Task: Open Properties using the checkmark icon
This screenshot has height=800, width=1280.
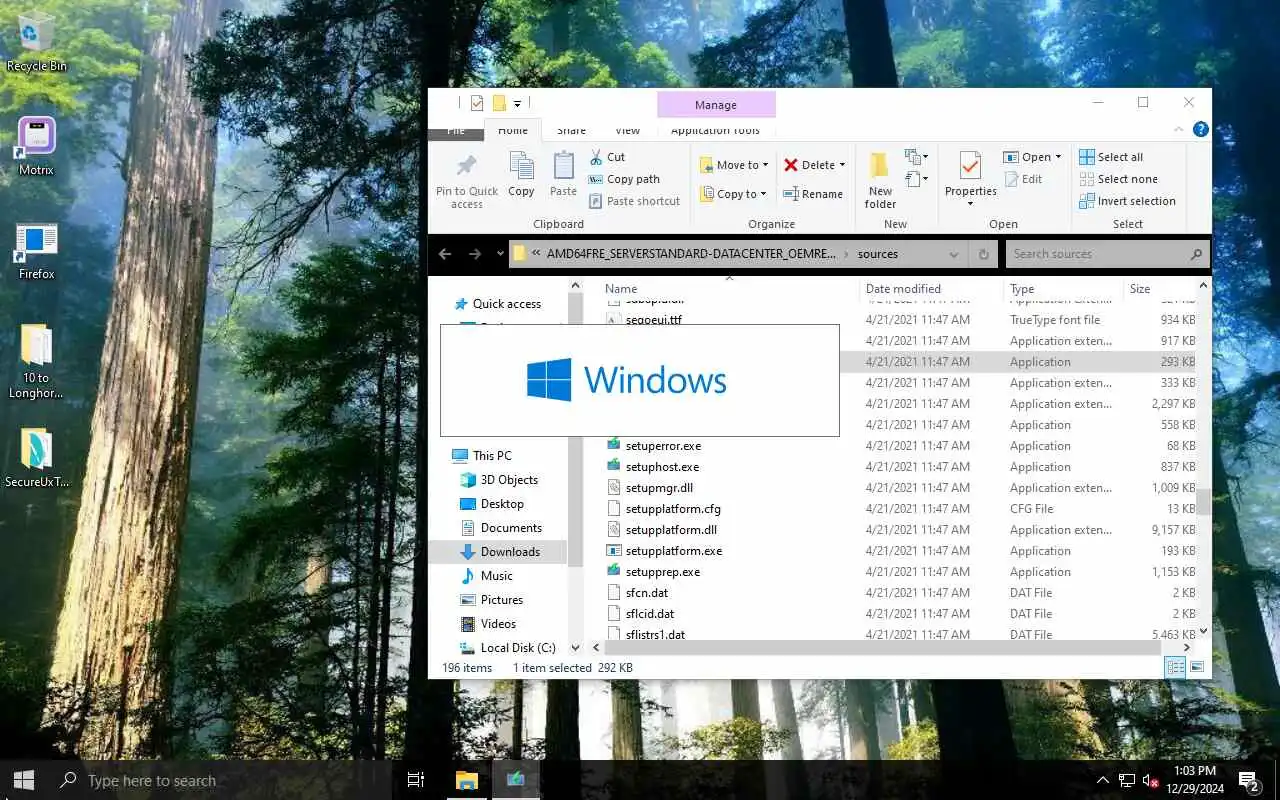Action: (970, 166)
